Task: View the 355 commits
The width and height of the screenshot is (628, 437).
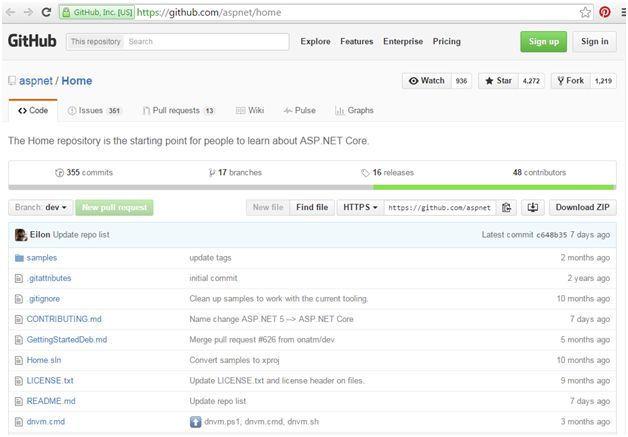Action: coord(84,173)
